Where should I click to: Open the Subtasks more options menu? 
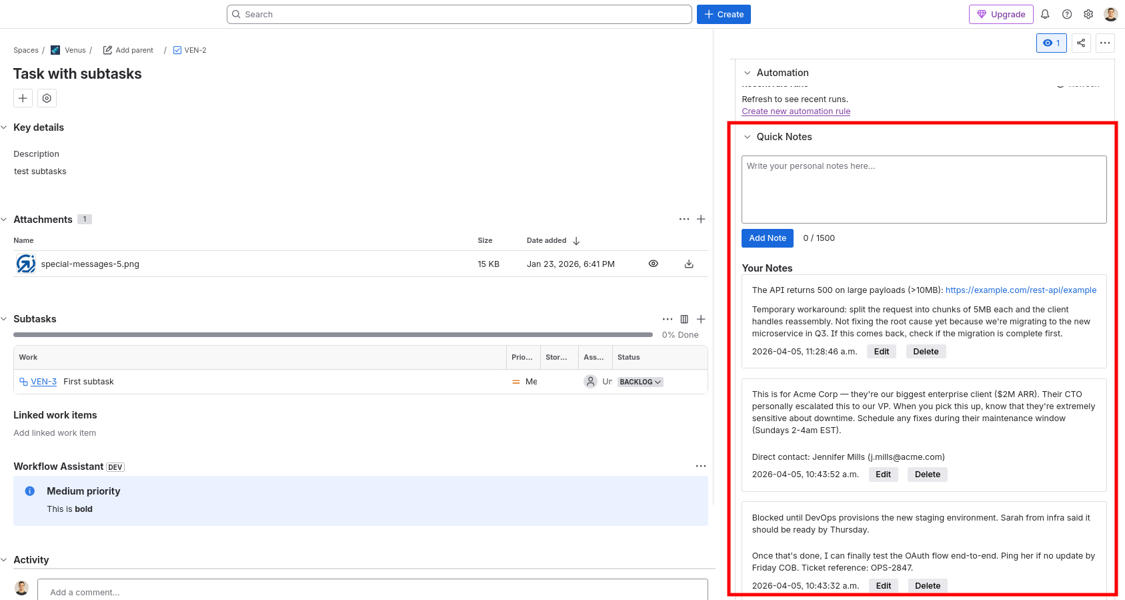(x=667, y=319)
